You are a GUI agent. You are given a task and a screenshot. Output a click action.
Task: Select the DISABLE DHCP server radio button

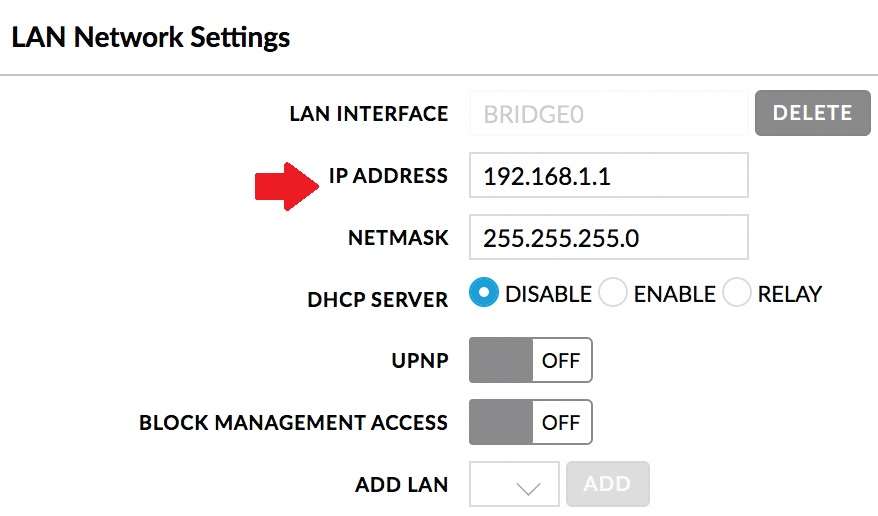tap(484, 293)
